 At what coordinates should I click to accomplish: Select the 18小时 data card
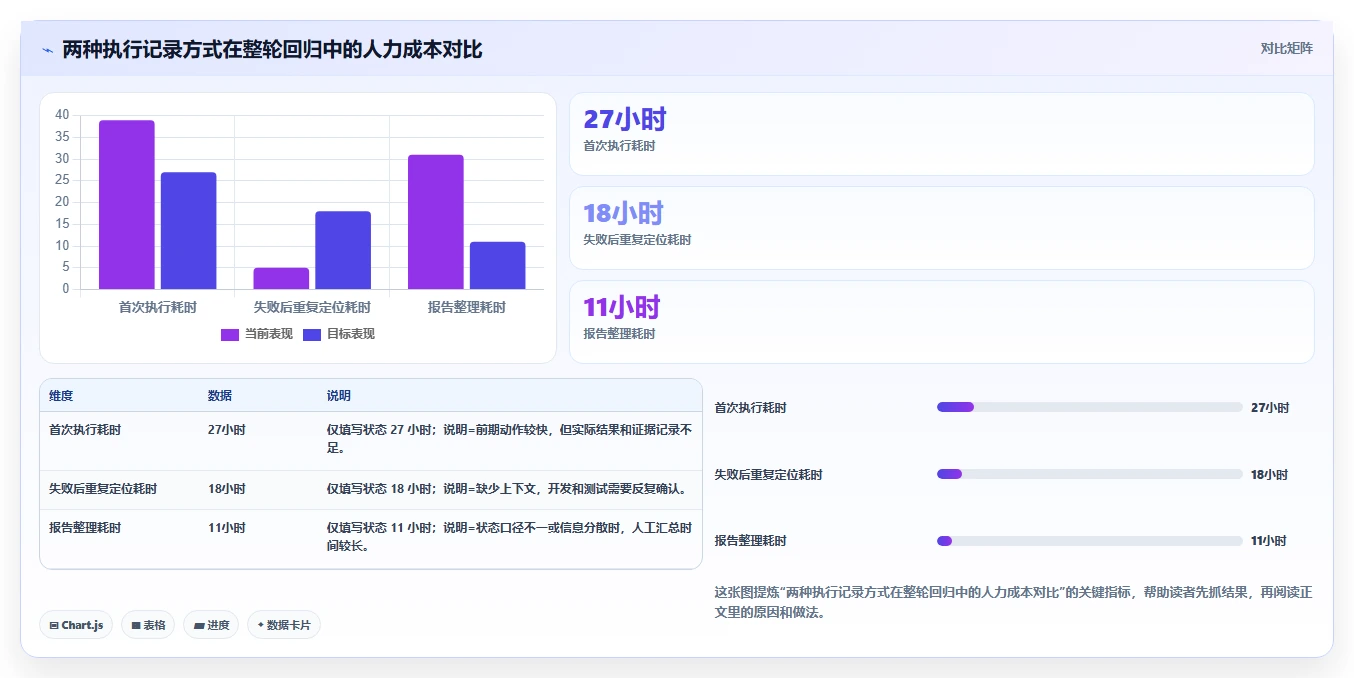[x=941, y=228]
